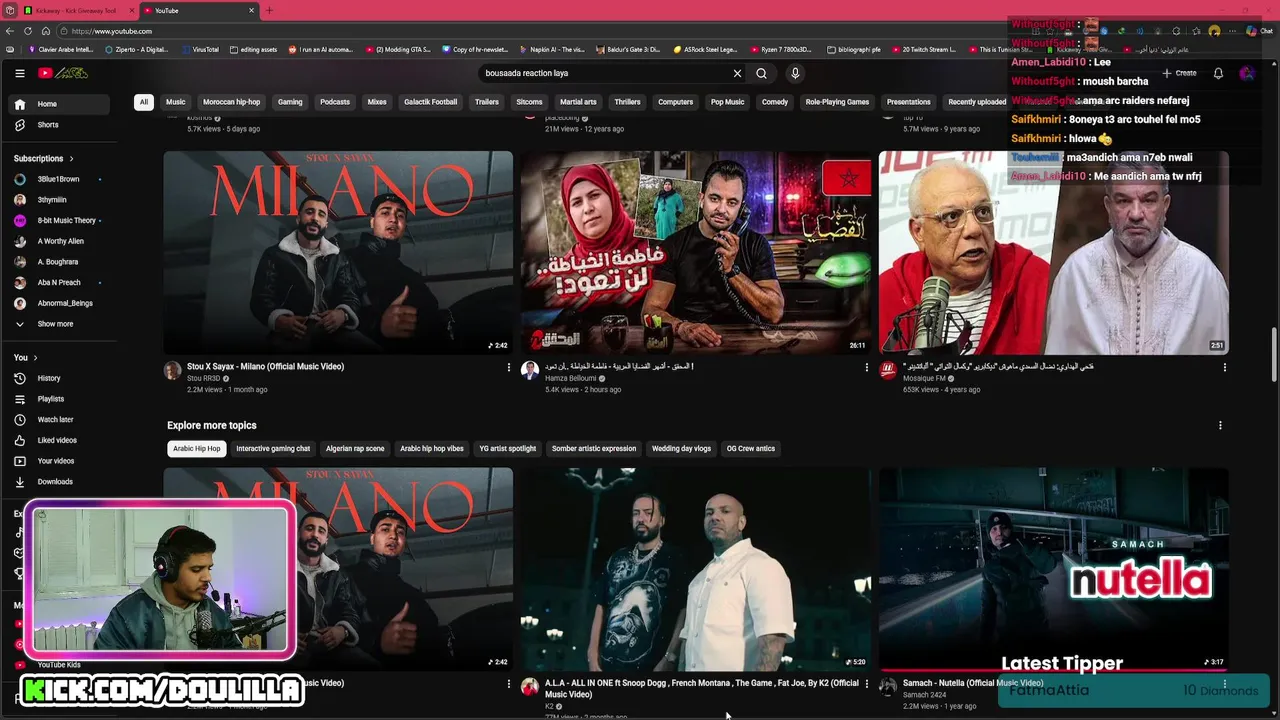Play the Hamza Belloumi video thumbnail
The width and height of the screenshot is (1280, 720).
click(x=696, y=253)
